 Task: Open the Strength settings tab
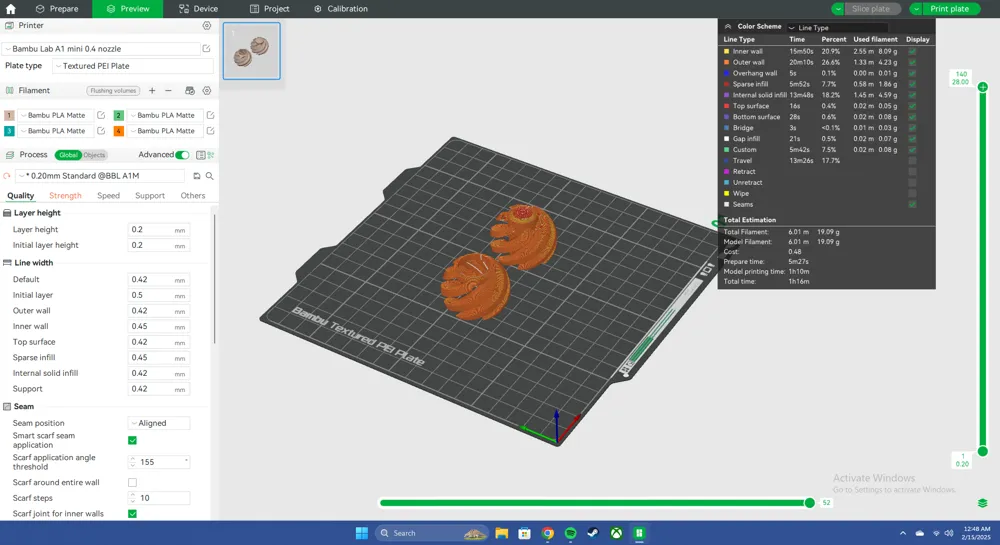(x=65, y=196)
